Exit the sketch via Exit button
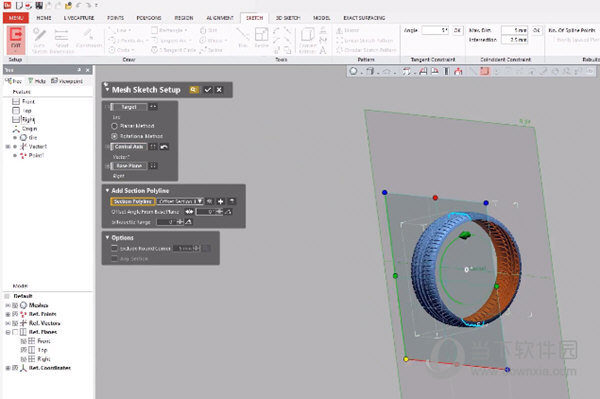Image resolution: width=600 pixels, height=399 pixels. coord(16,40)
